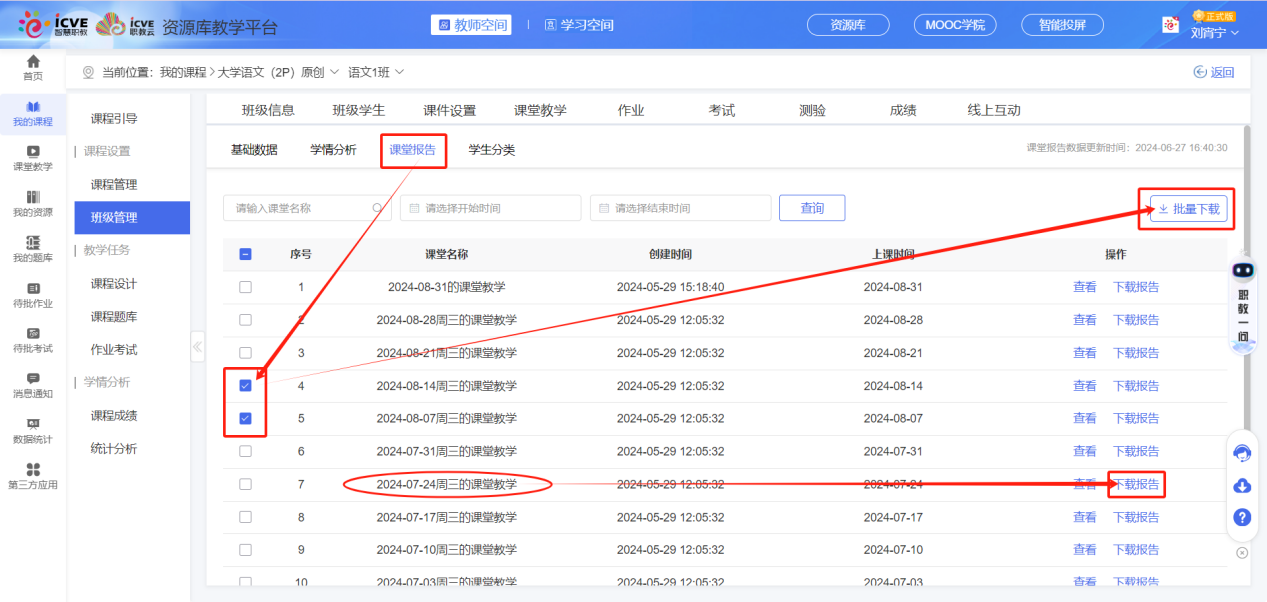The height and width of the screenshot is (602, 1267).
Task: Click the floating help question-mark icon
Action: pyautogui.click(x=1242, y=517)
